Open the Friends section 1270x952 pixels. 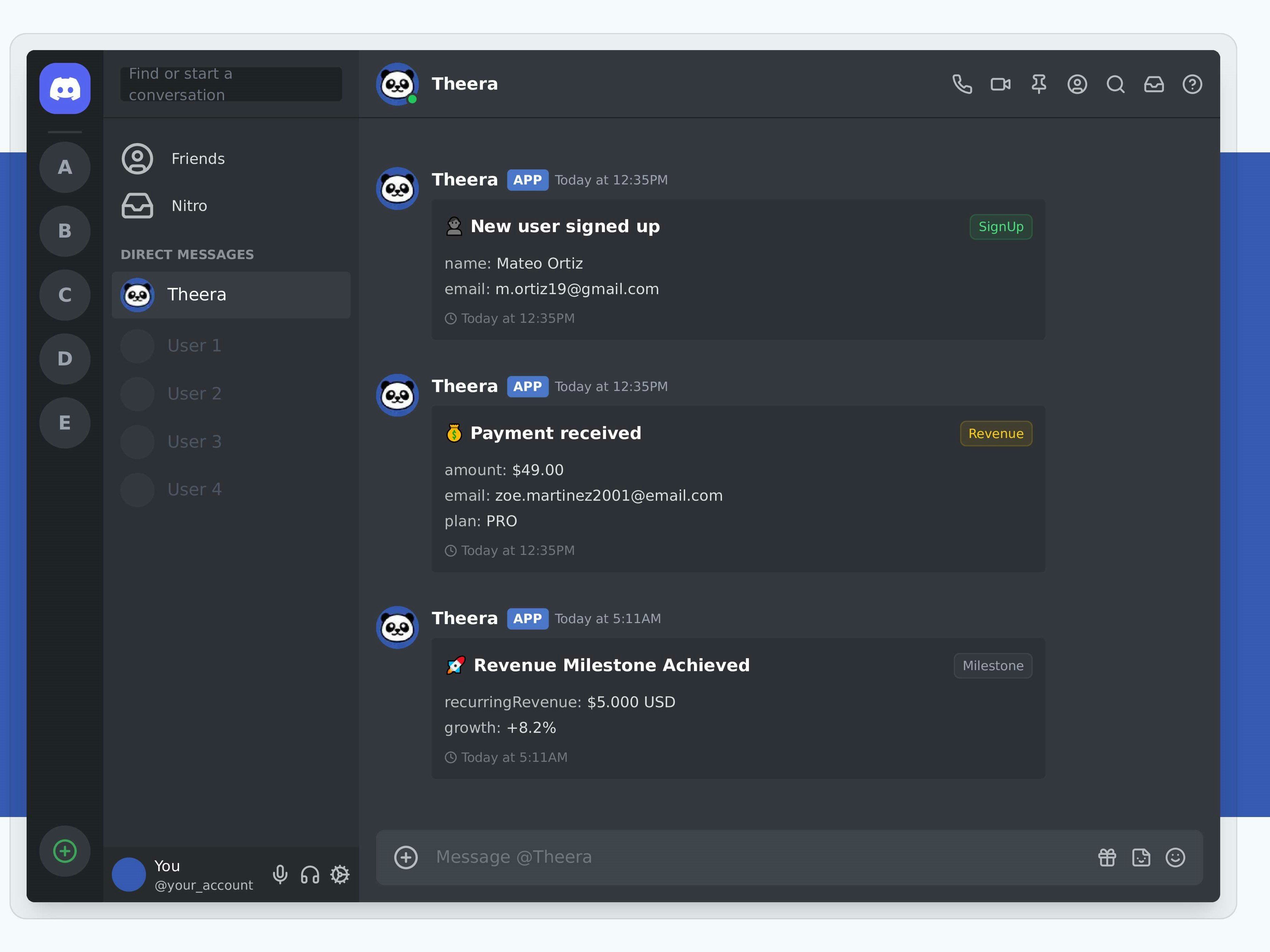point(231,159)
